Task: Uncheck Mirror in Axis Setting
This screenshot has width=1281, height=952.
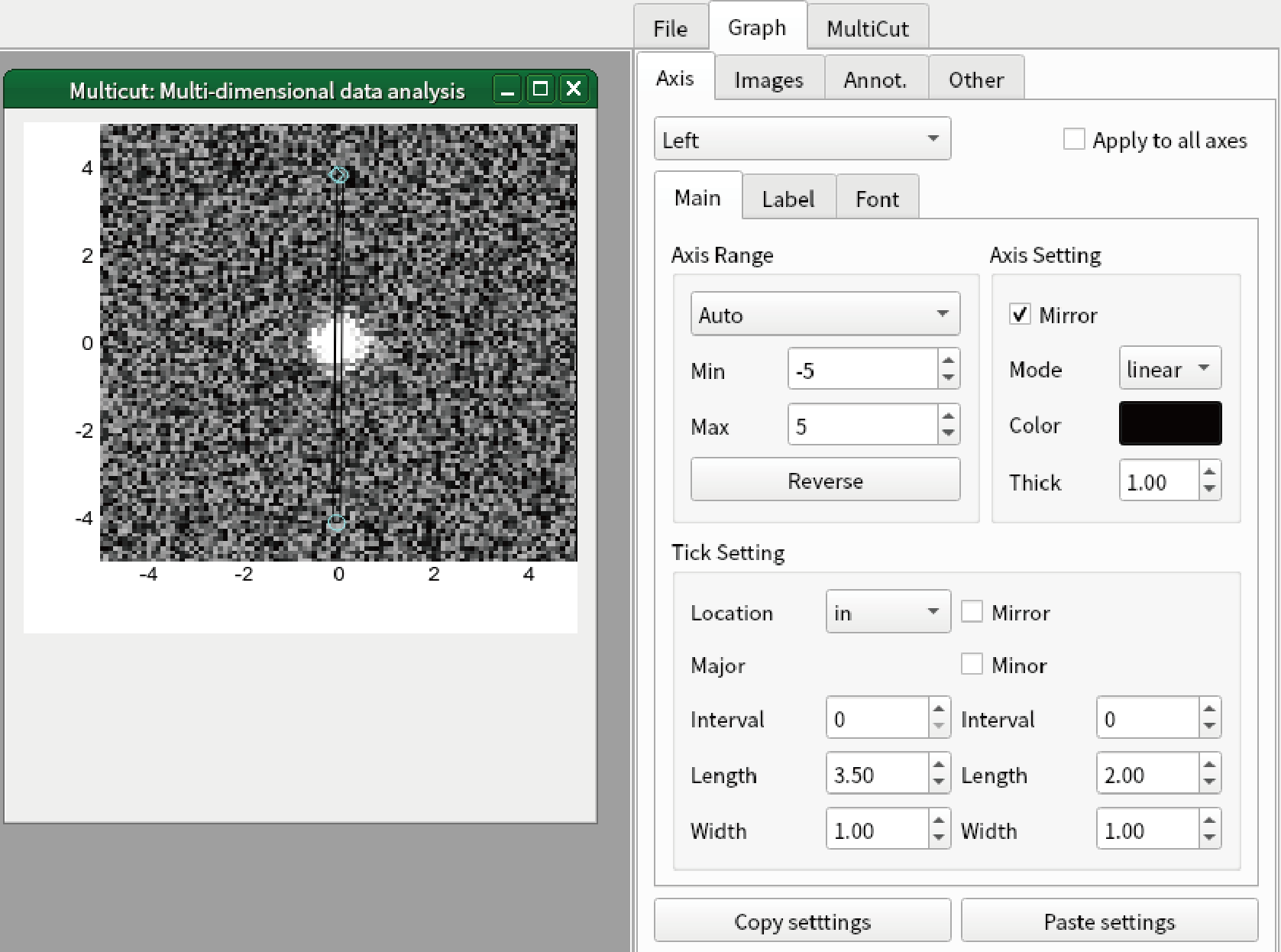Action: click(x=1021, y=314)
